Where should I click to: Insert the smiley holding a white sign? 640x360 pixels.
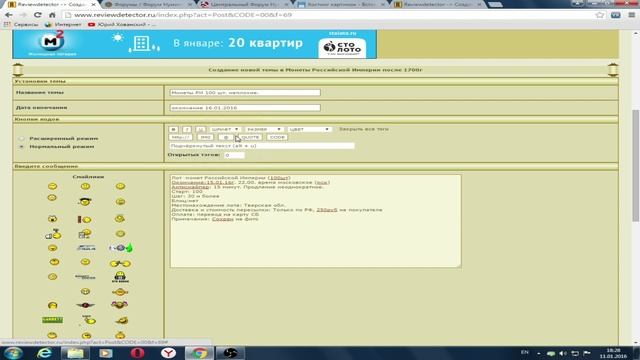53,234
